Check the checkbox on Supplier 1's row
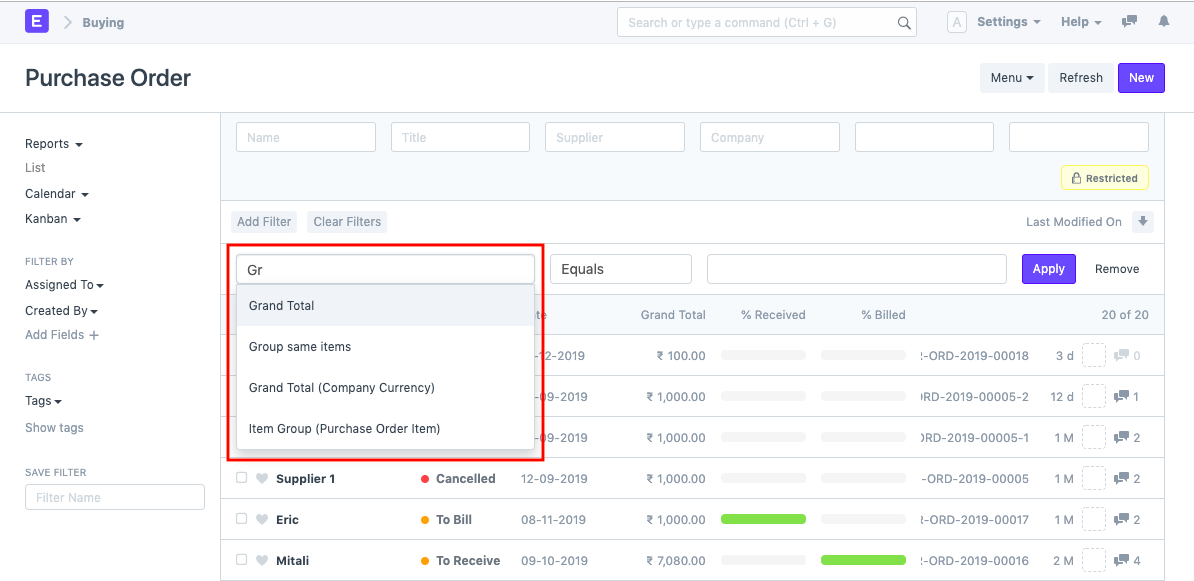The image size is (1194, 581). click(x=241, y=478)
